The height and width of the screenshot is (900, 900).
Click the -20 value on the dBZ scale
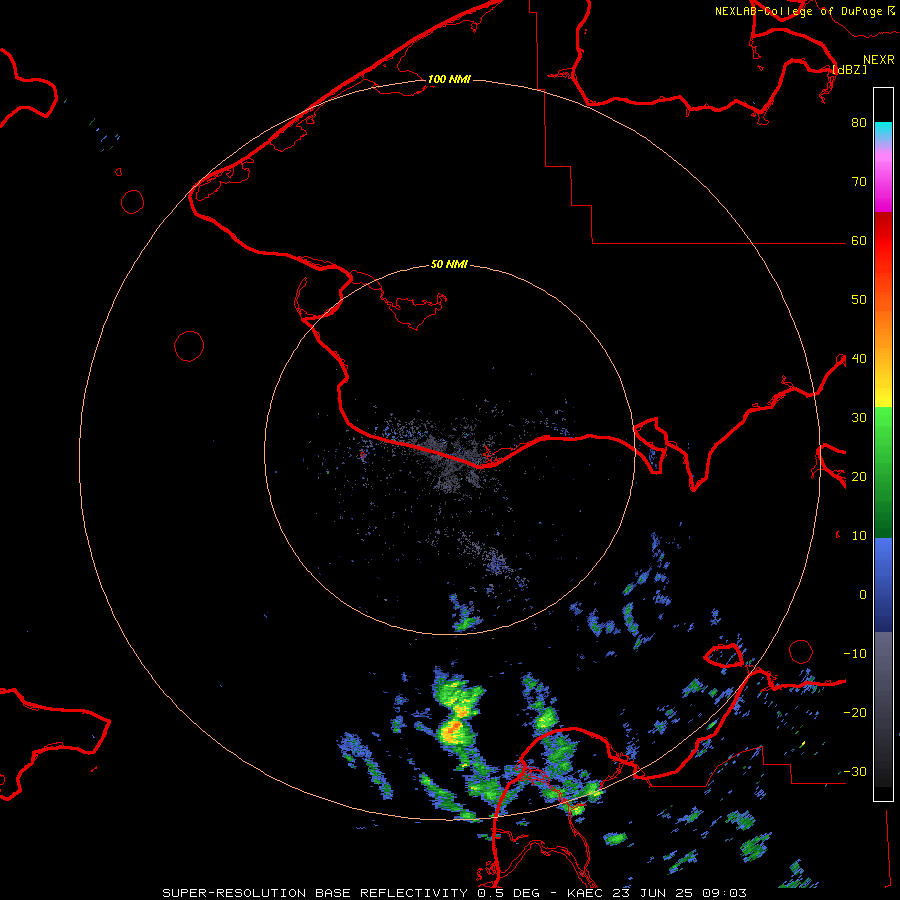coord(855,713)
